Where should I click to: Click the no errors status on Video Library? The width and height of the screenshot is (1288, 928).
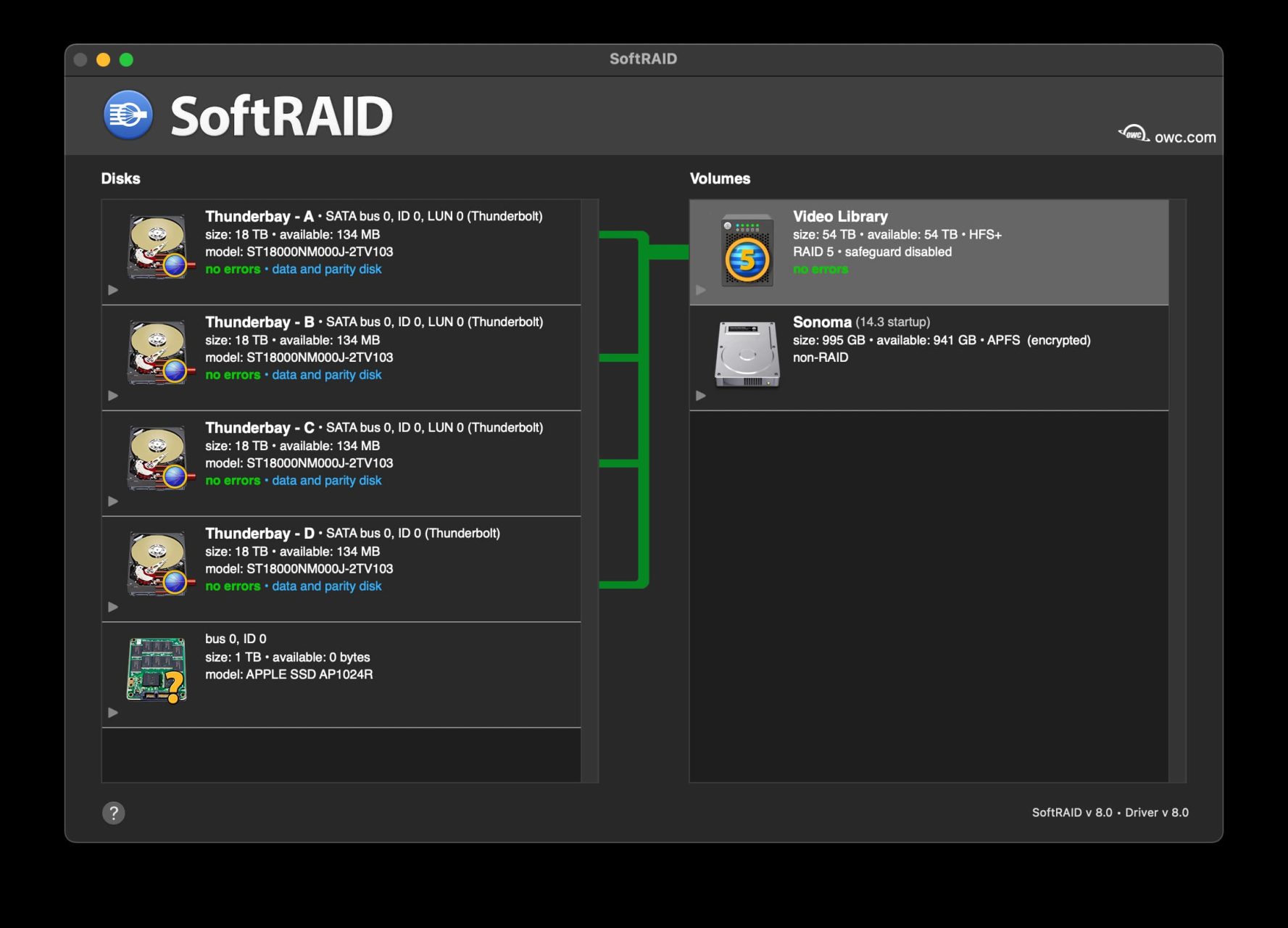820,269
